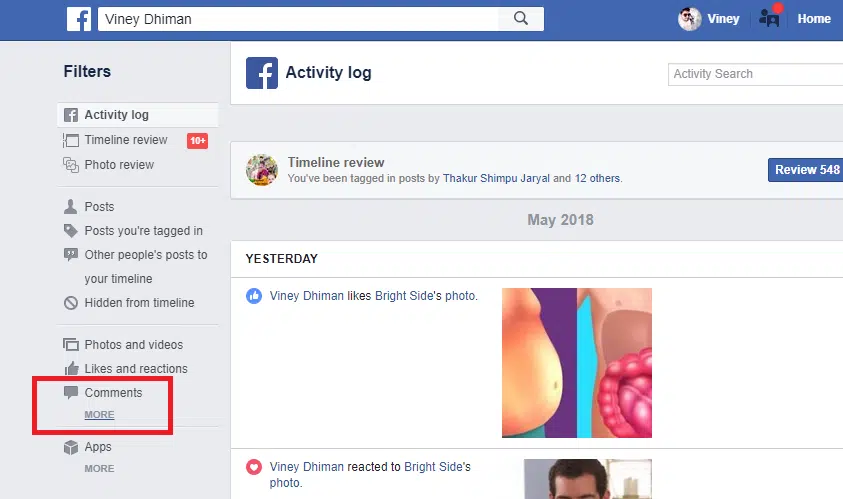
Task: Open Timeline review avatar thumbnail
Action: (x=262, y=170)
